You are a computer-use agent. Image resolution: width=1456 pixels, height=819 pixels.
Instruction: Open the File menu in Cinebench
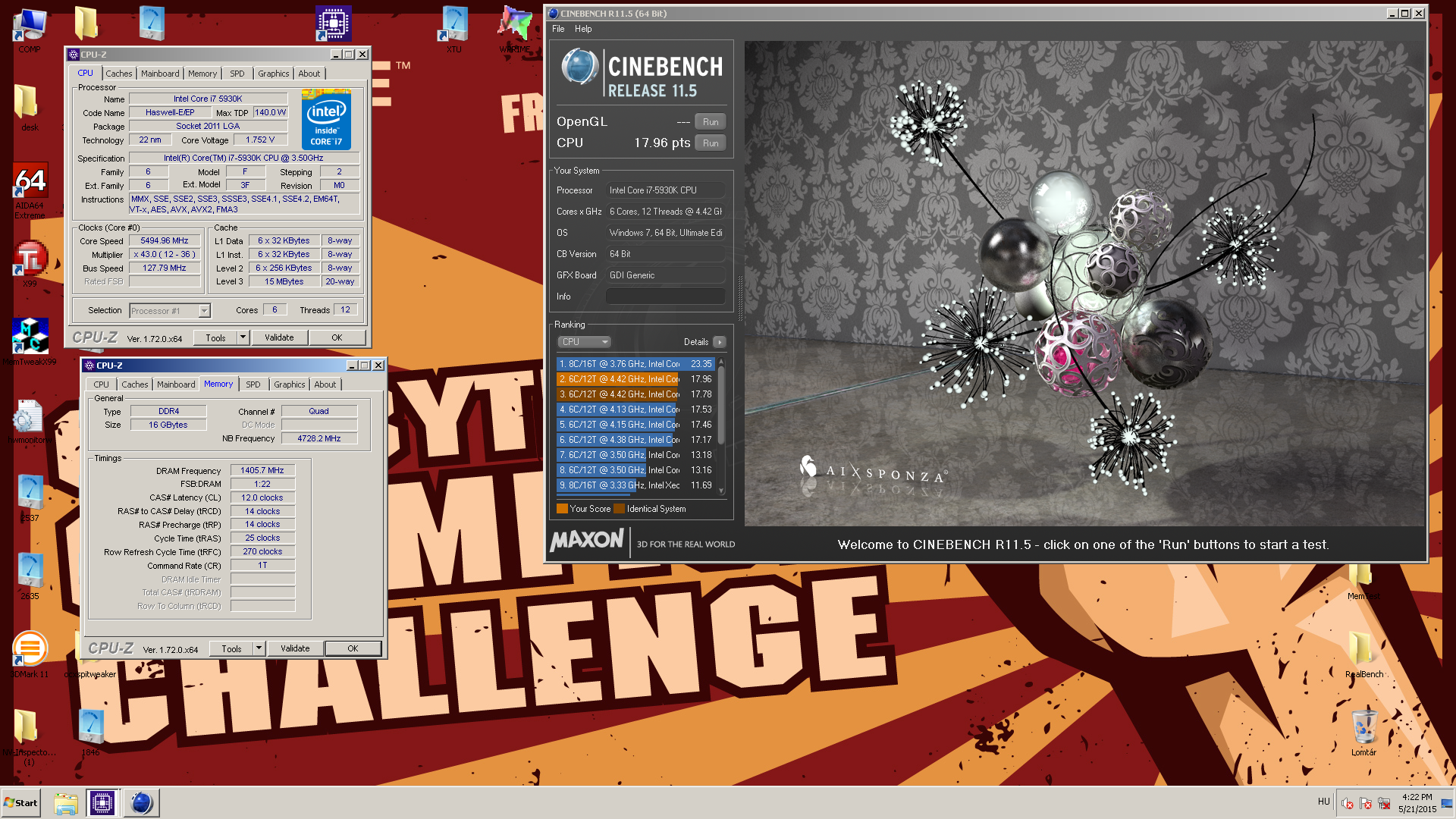[558, 29]
